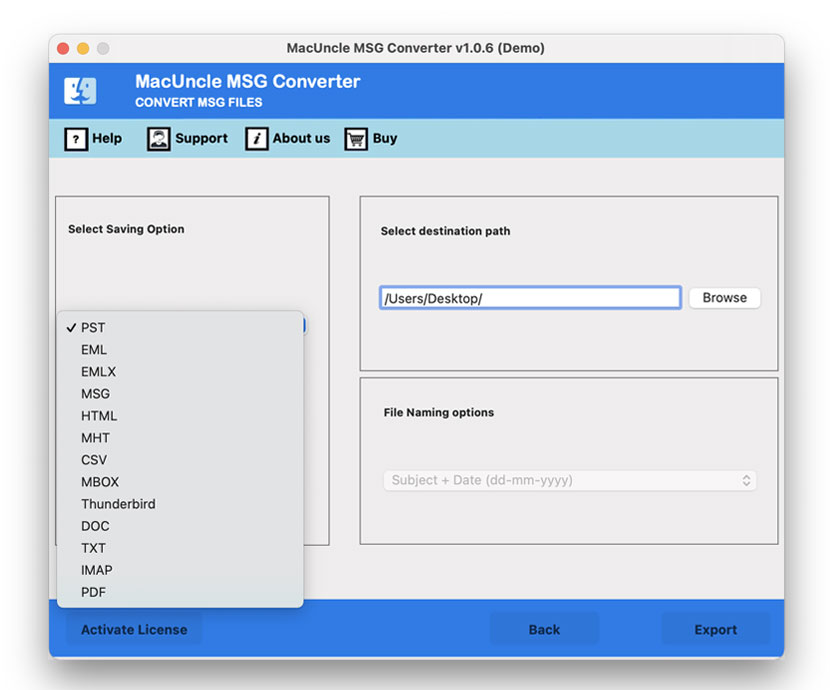Select PDF at the bottom of the format list
This screenshot has height=690, width=830.
click(92, 592)
